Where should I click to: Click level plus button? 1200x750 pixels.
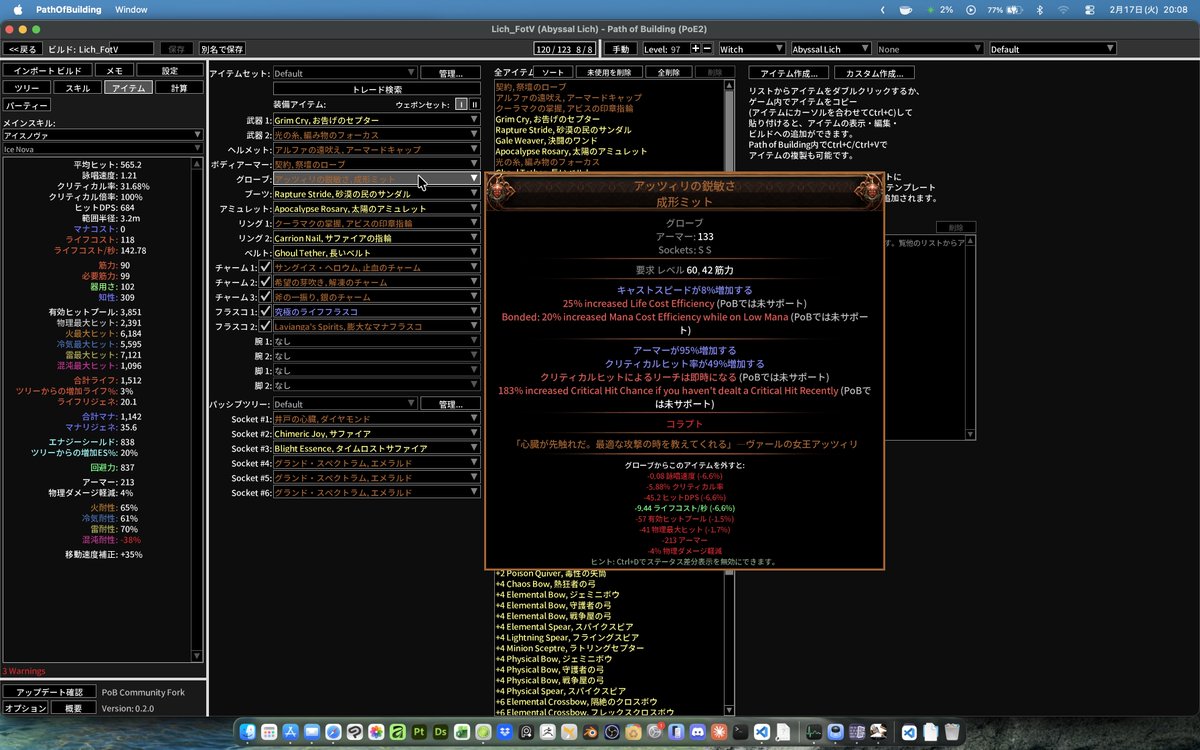[x=695, y=48]
